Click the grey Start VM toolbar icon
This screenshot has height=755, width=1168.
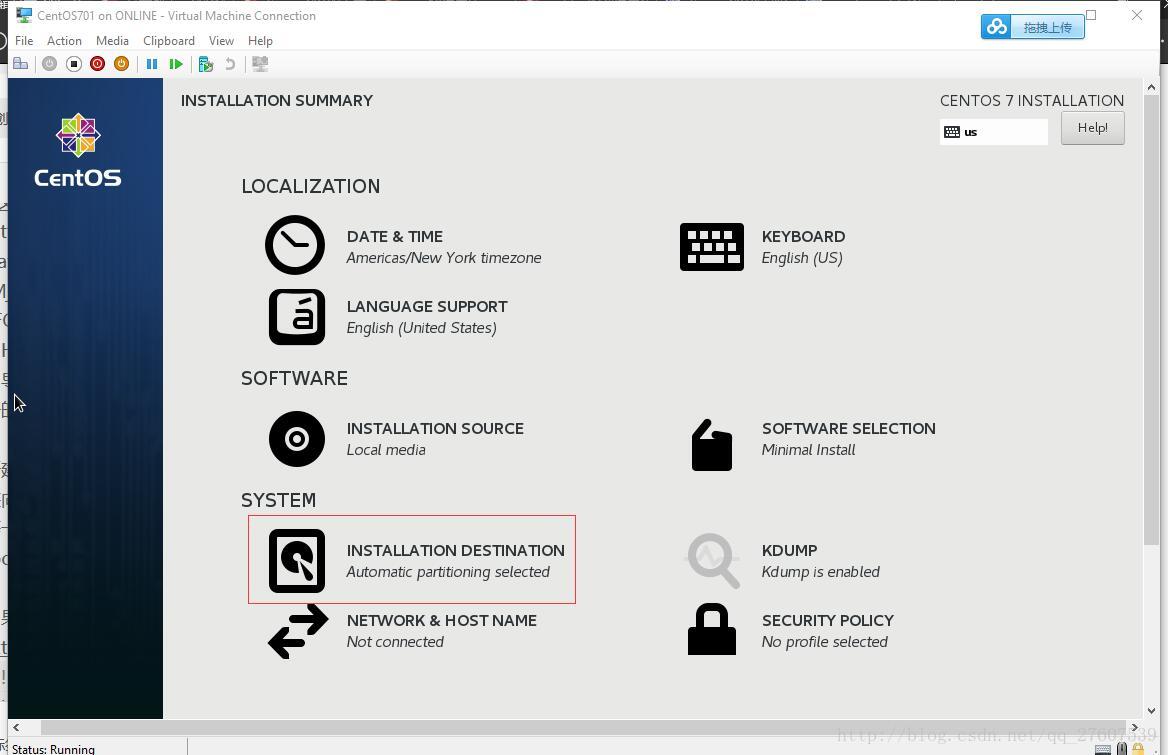pyautogui.click(x=49, y=64)
